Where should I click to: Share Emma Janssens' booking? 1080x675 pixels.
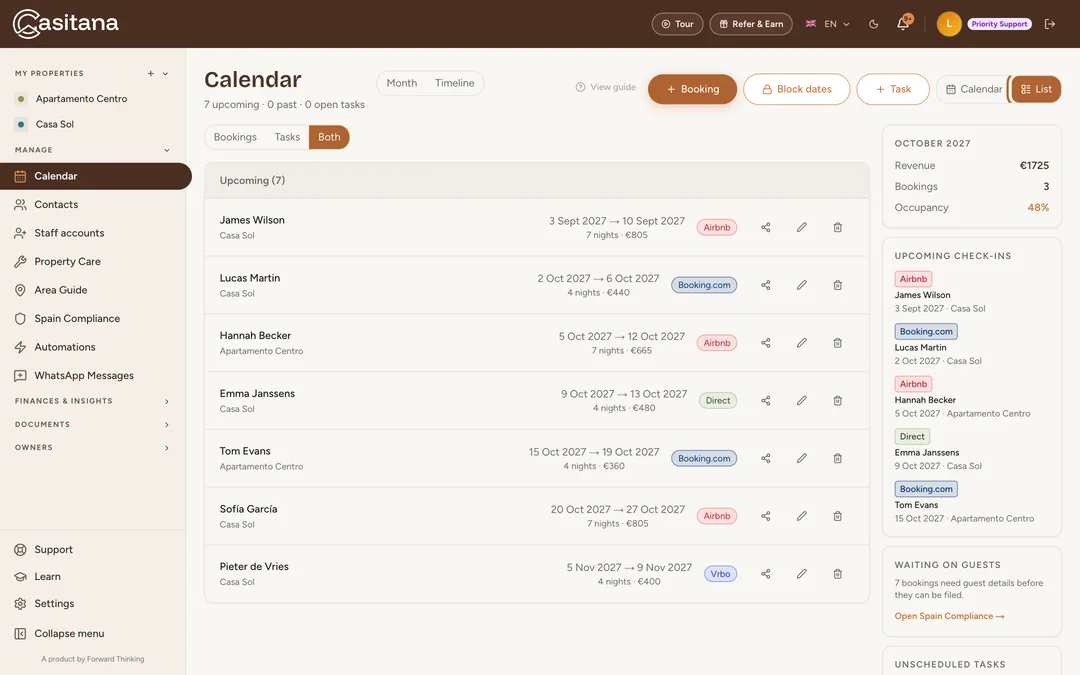765,401
